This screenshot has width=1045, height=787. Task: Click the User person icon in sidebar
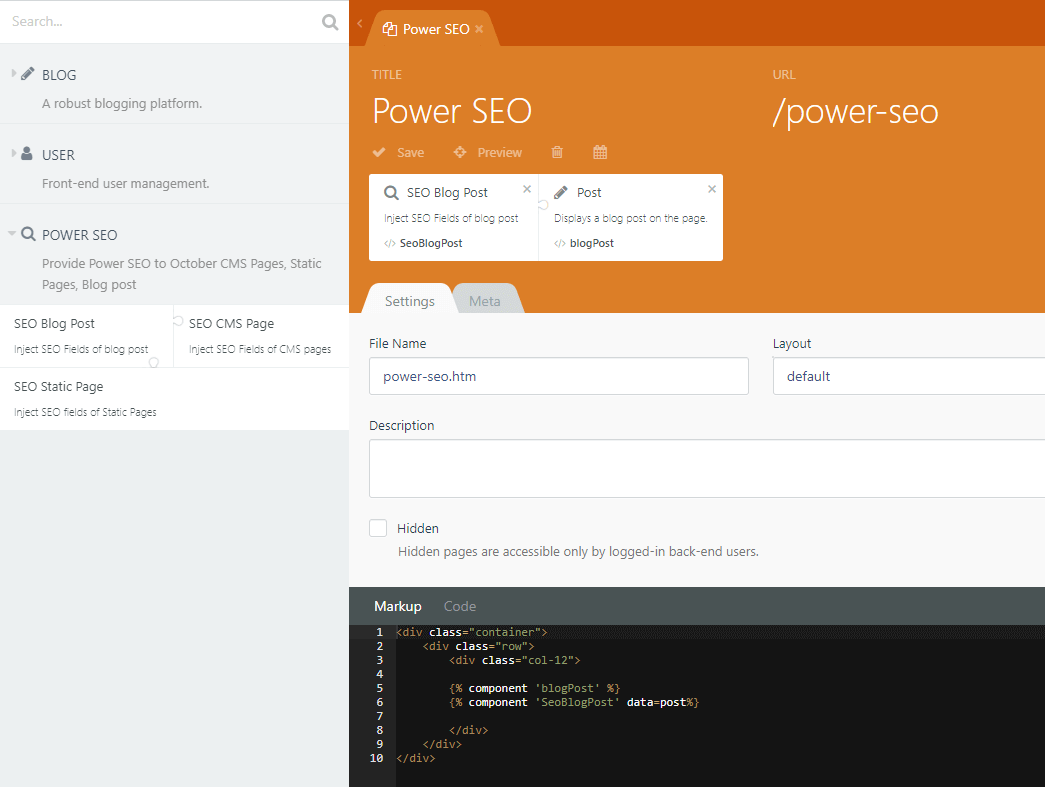27,154
